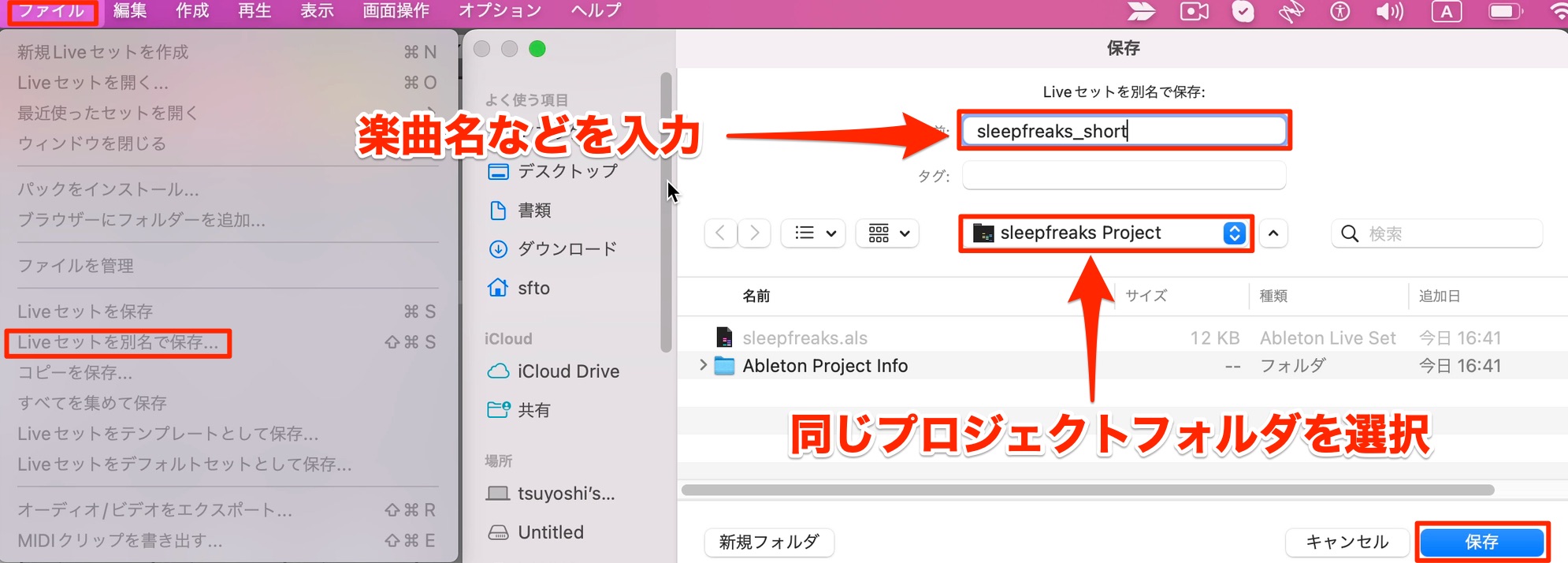Open the オプション menu
1568x563 pixels.
[500, 11]
